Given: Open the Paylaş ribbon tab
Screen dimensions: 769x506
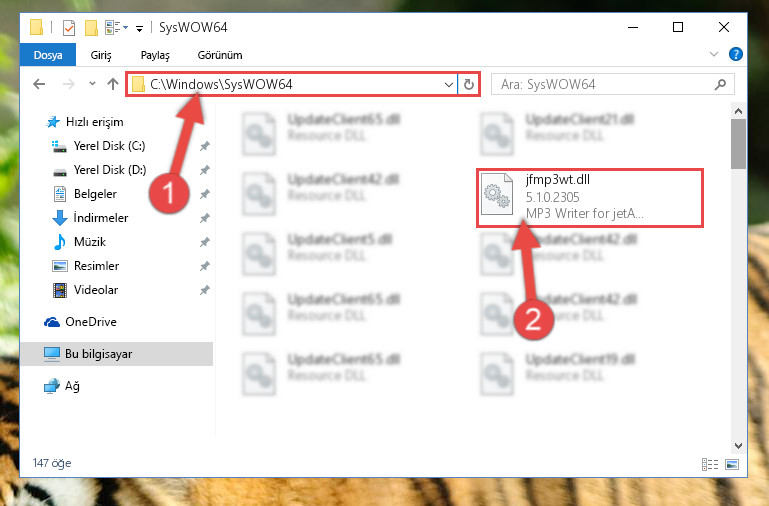Looking at the screenshot, I should 155,55.
